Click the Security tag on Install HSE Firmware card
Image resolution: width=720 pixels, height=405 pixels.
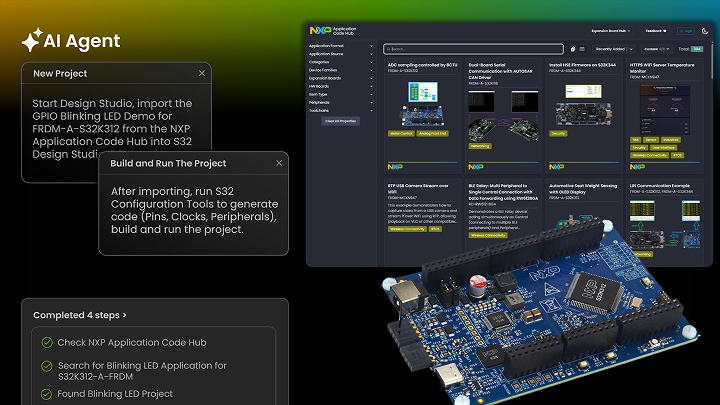[x=558, y=134]
